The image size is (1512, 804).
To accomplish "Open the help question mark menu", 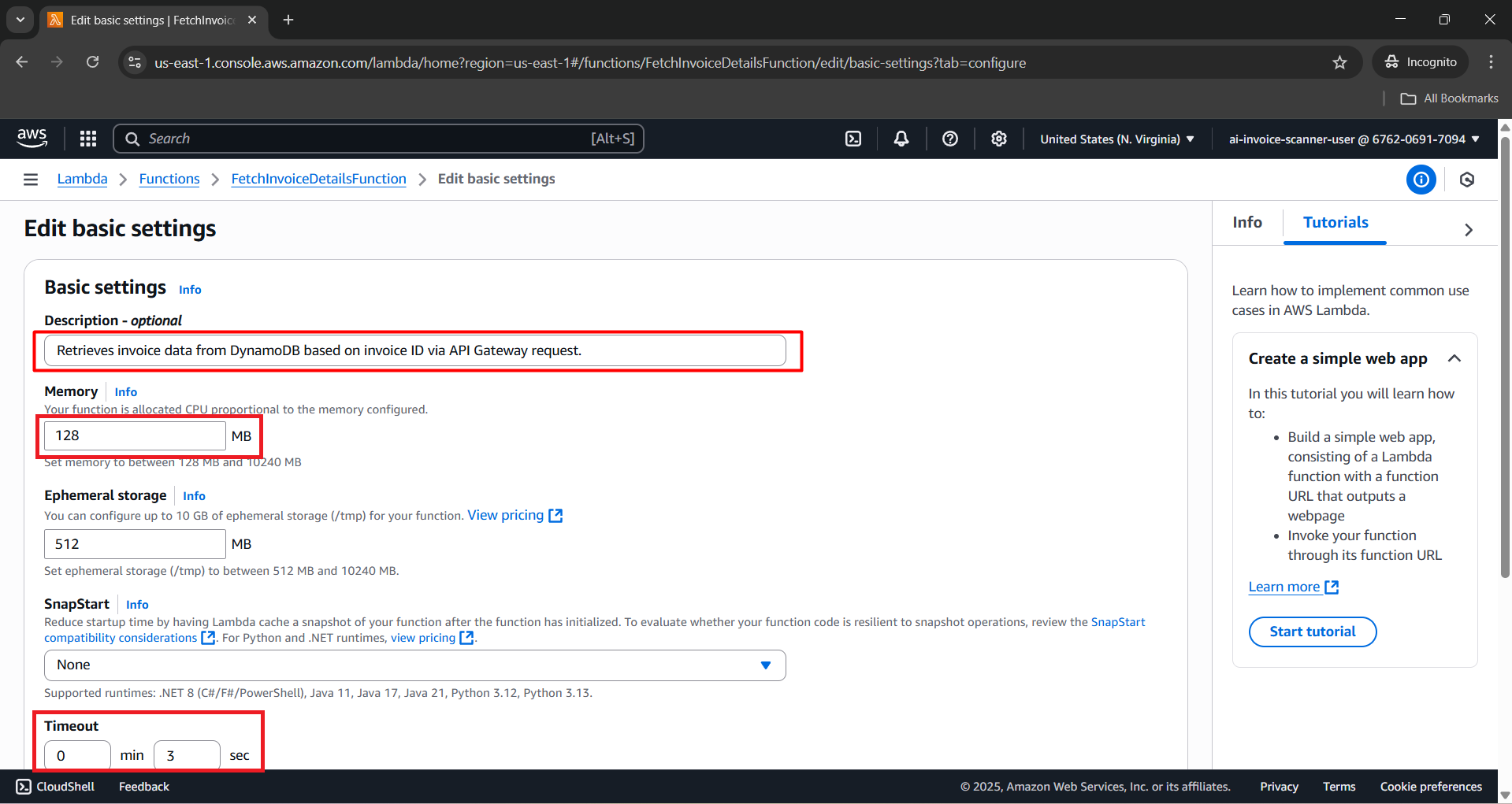I will coord(950,139).
